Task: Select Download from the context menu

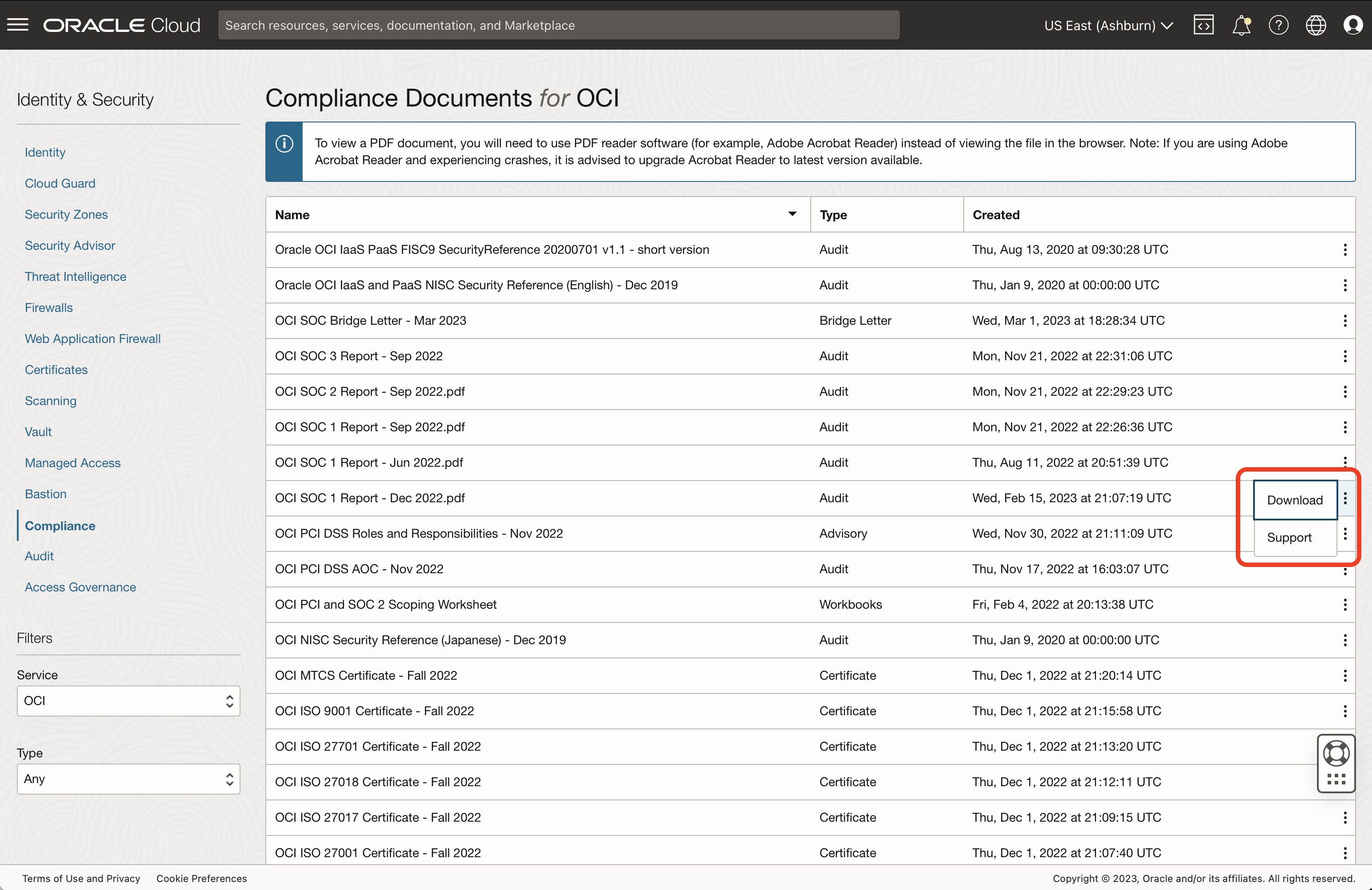Action: [x=1294, y=500]
